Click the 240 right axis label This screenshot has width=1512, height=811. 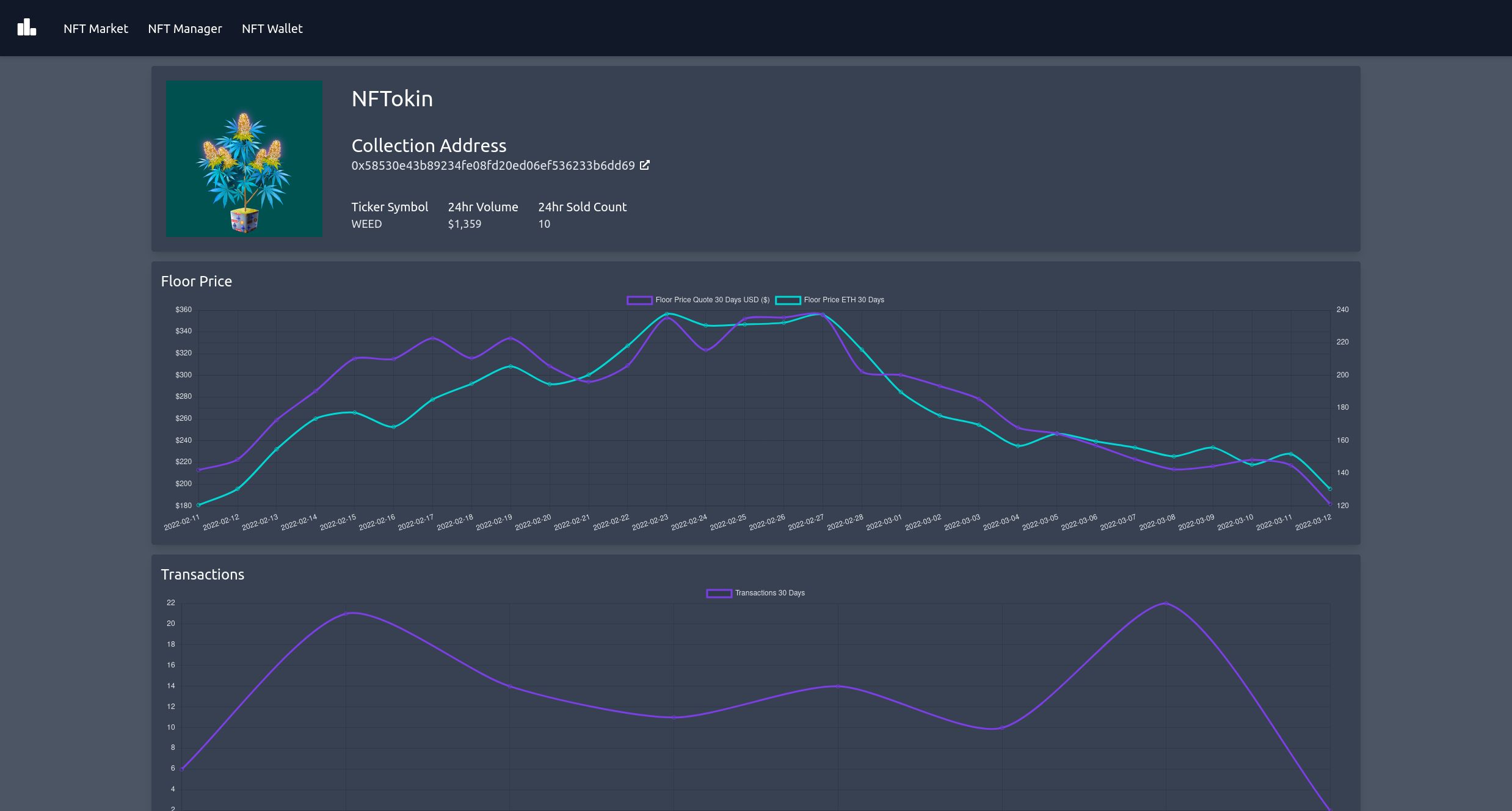tap(1342, 310)
